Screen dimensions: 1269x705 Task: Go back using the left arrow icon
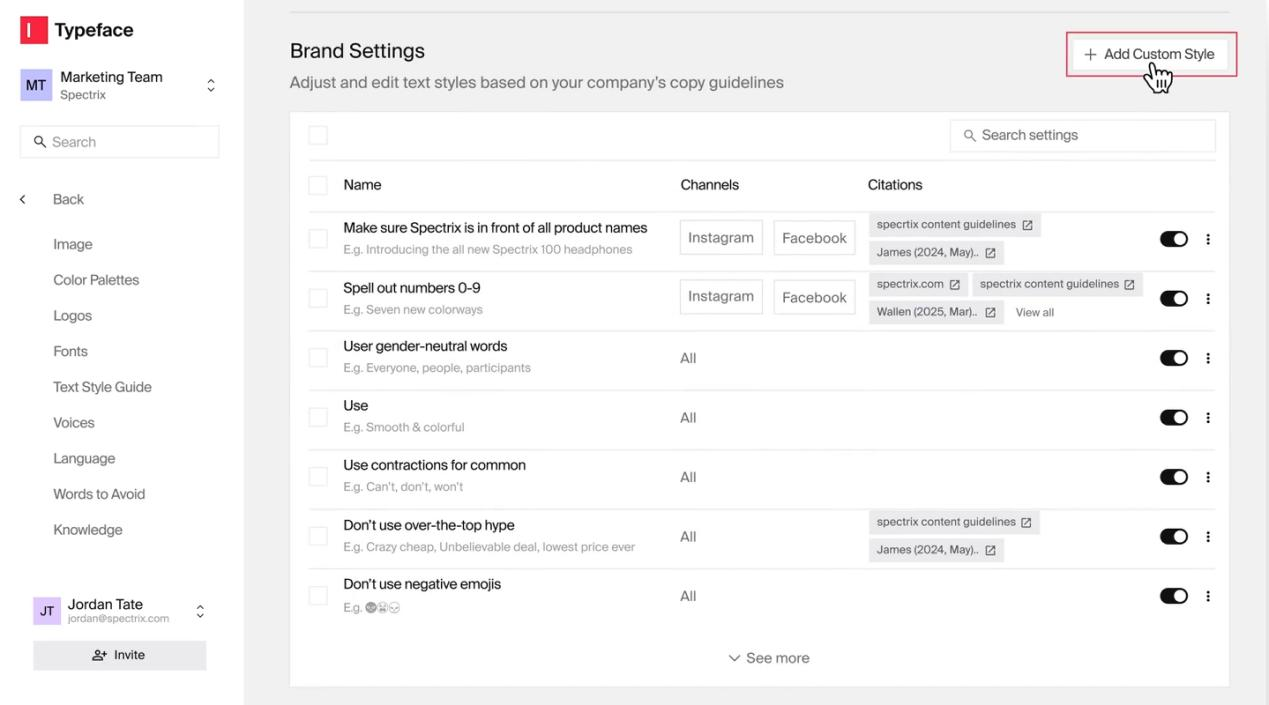pyautogui.click(x=23, y=200)
